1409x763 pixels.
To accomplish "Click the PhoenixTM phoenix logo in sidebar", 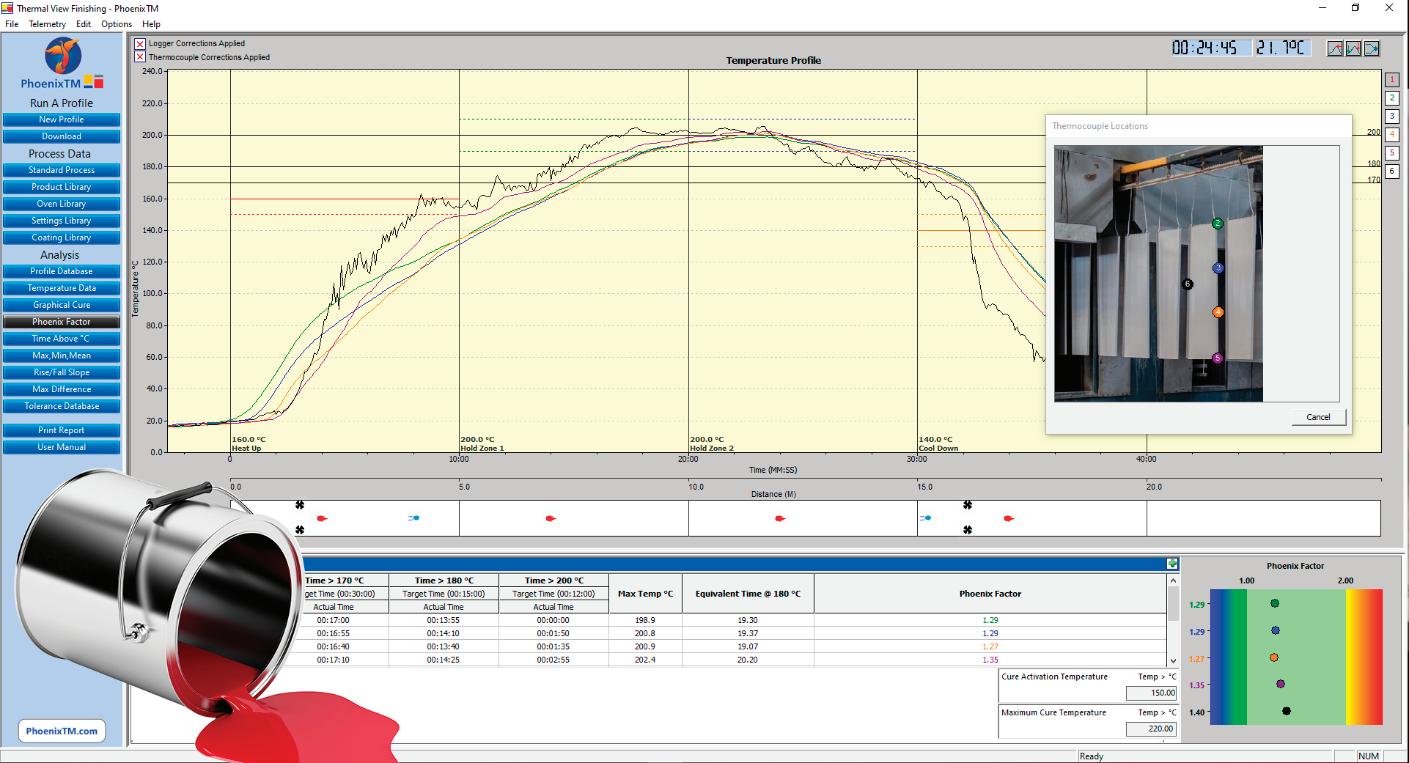I will point(62,56).
